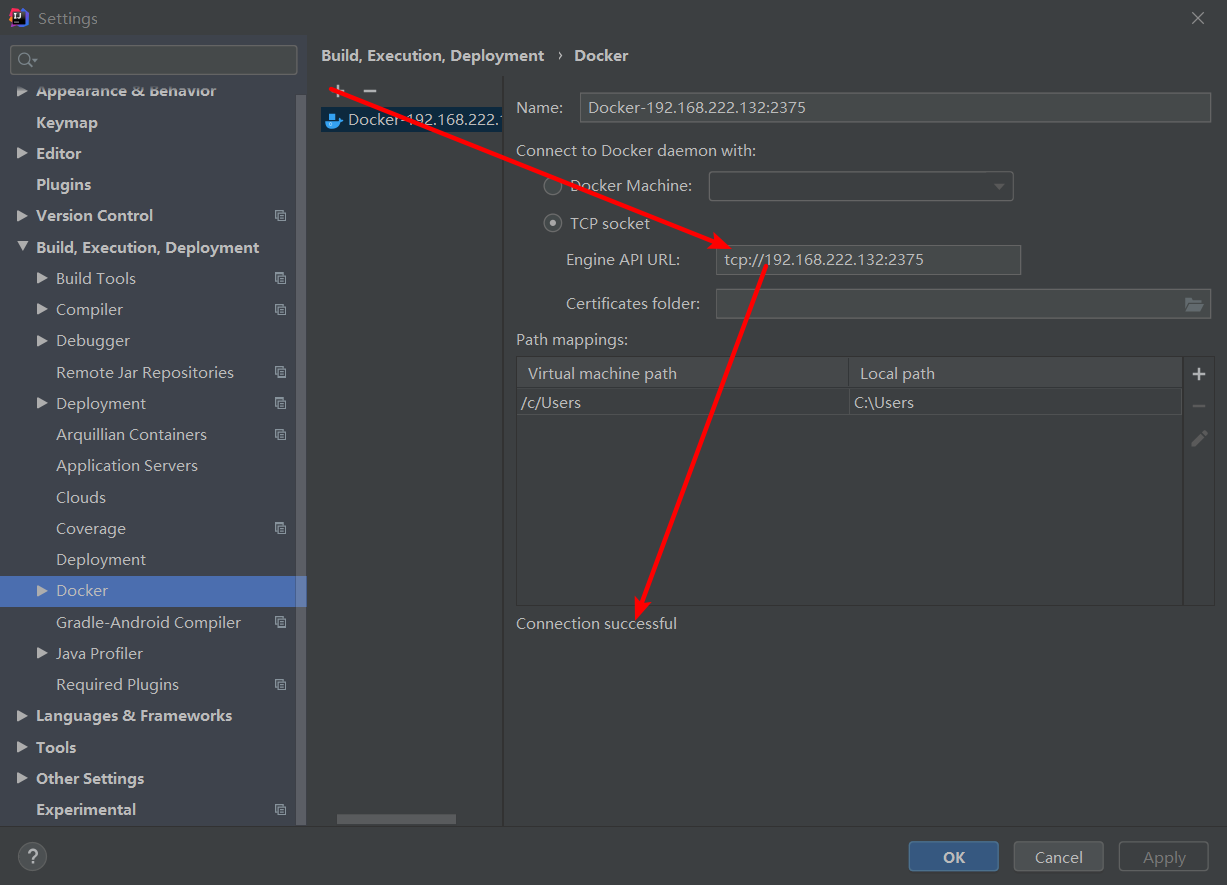
Task: Remove selected Docker configuration with minus
Action: (370, 91)
